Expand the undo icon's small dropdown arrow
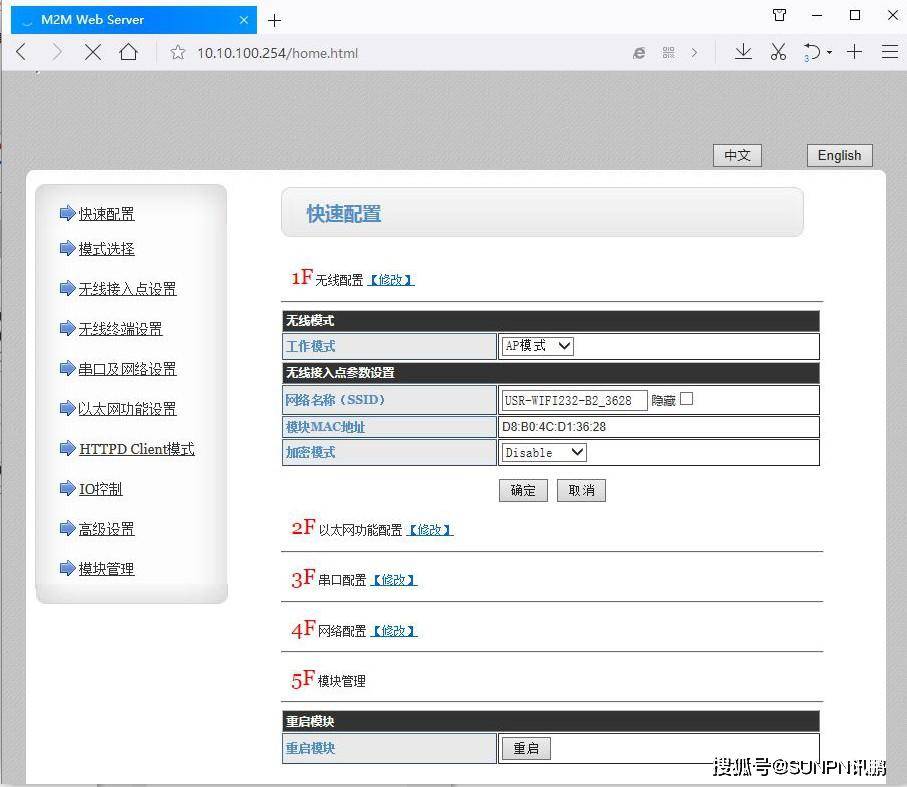This screenshot has height=787, width=907. pos(829,52)
